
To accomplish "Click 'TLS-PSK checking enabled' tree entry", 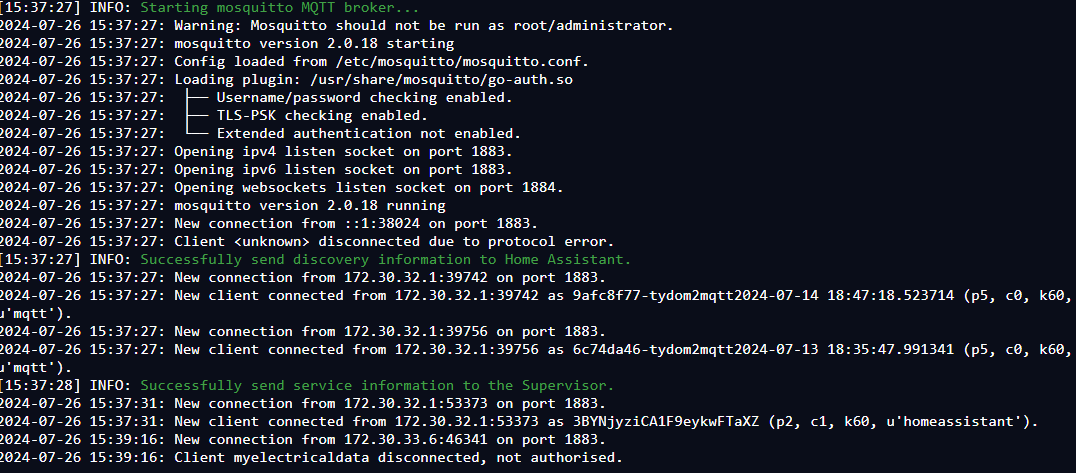I will click(322, 115).
